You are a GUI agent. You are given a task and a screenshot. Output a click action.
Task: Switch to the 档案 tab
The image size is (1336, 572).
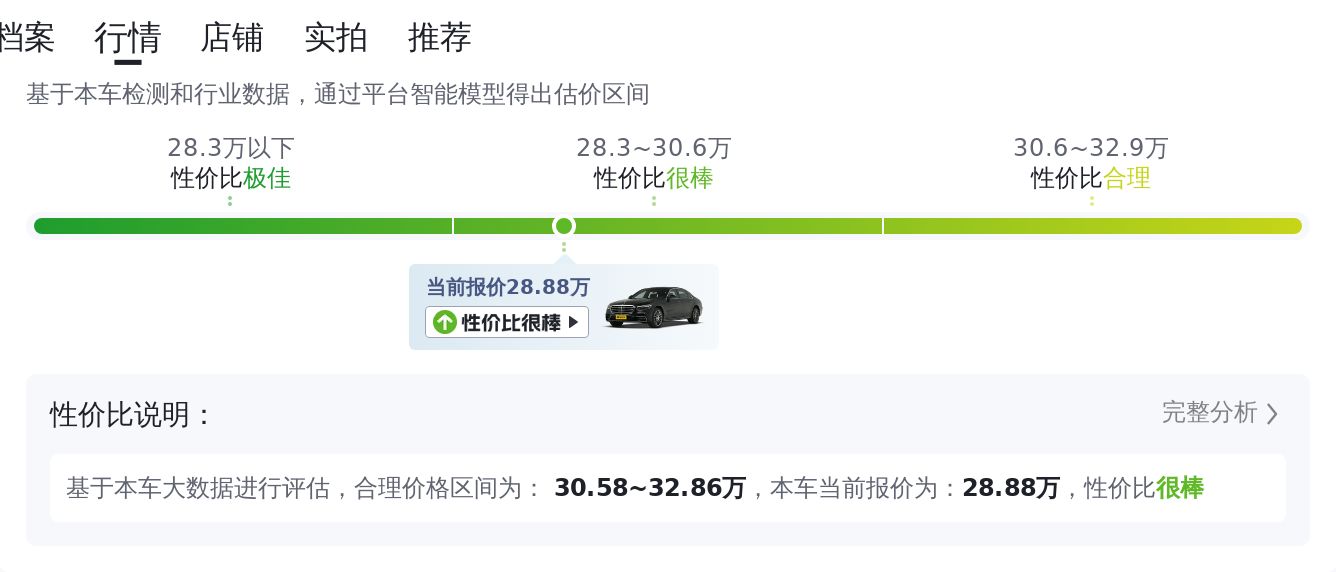click(26, 38)
